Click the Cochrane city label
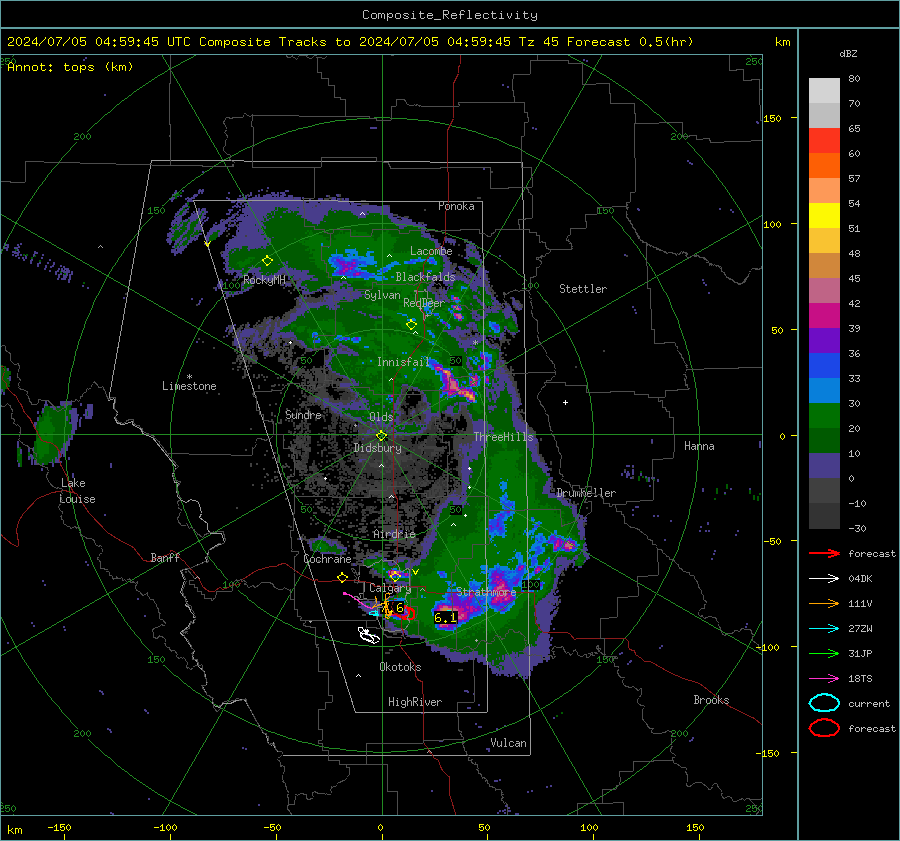900x841 pixels. 327,559
